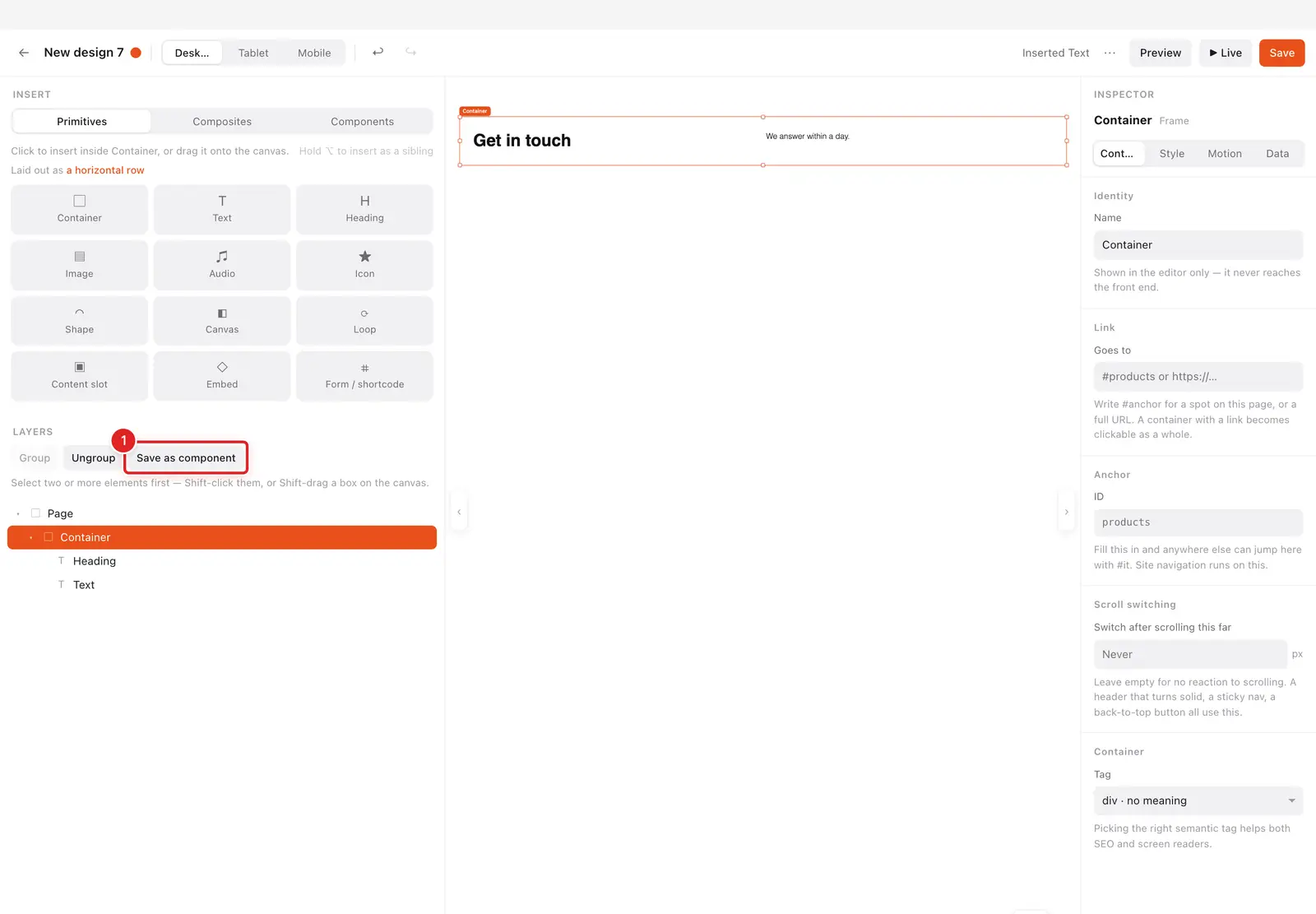Insert an Embed primitive

click(222, 376)
